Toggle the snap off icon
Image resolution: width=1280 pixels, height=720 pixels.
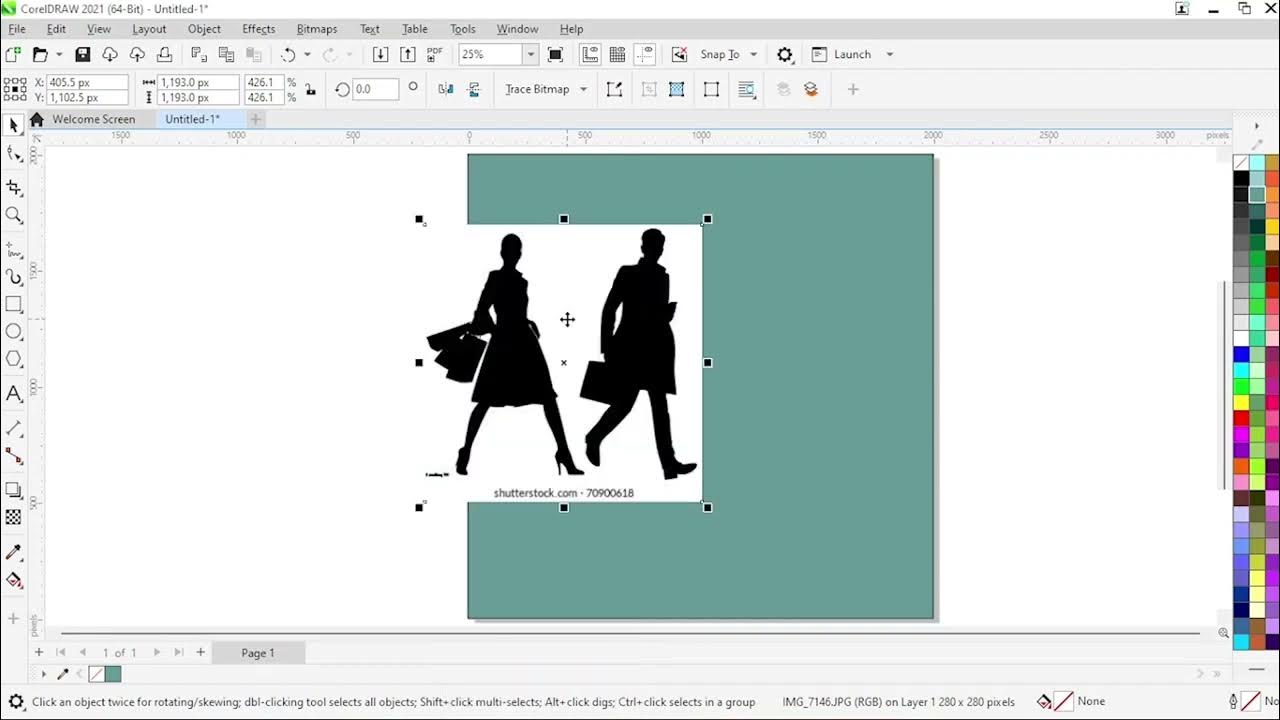pos(680,55)
